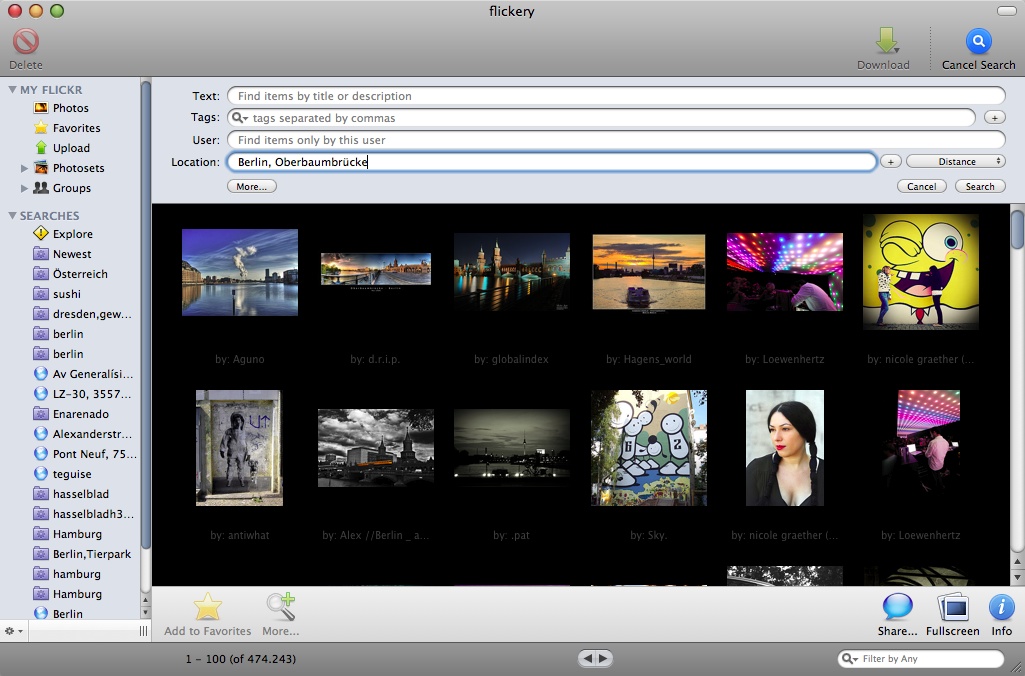Viewport: 1025px width, 676px height.
Task: Enter Fullscreen view mode
Action: 952,607
